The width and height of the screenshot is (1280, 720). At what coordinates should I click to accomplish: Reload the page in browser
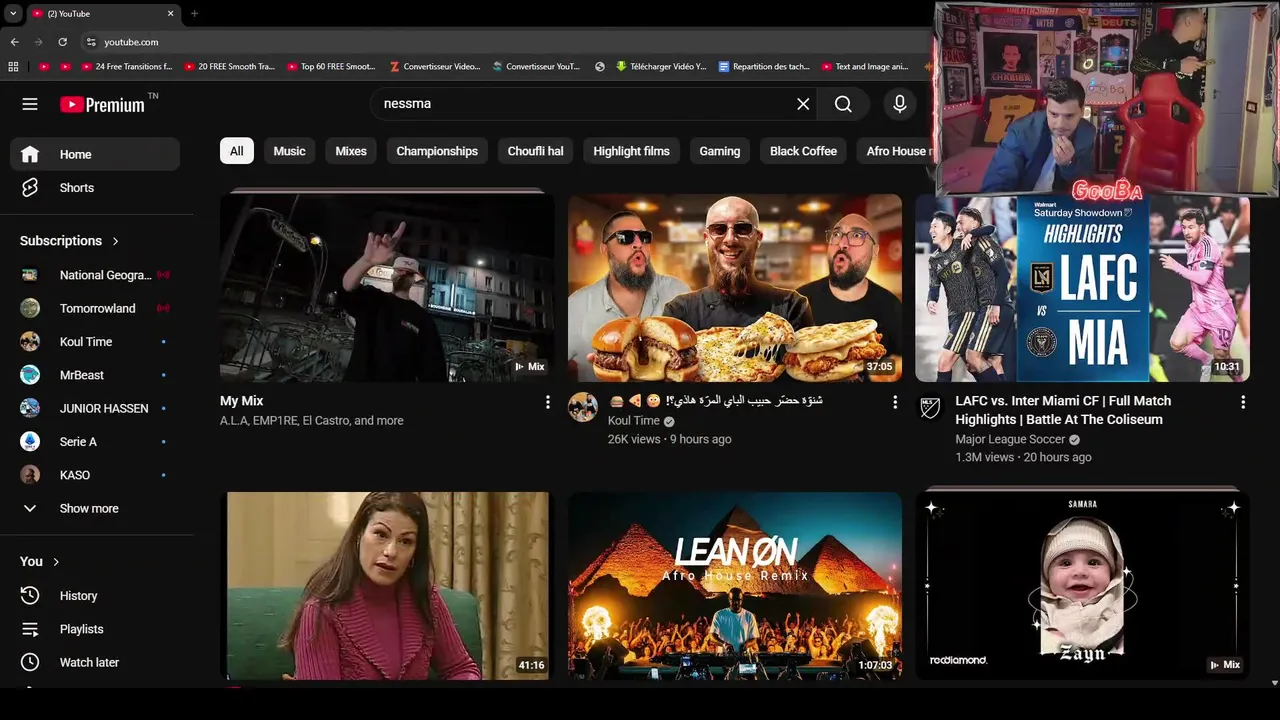(x=62, y=42)
